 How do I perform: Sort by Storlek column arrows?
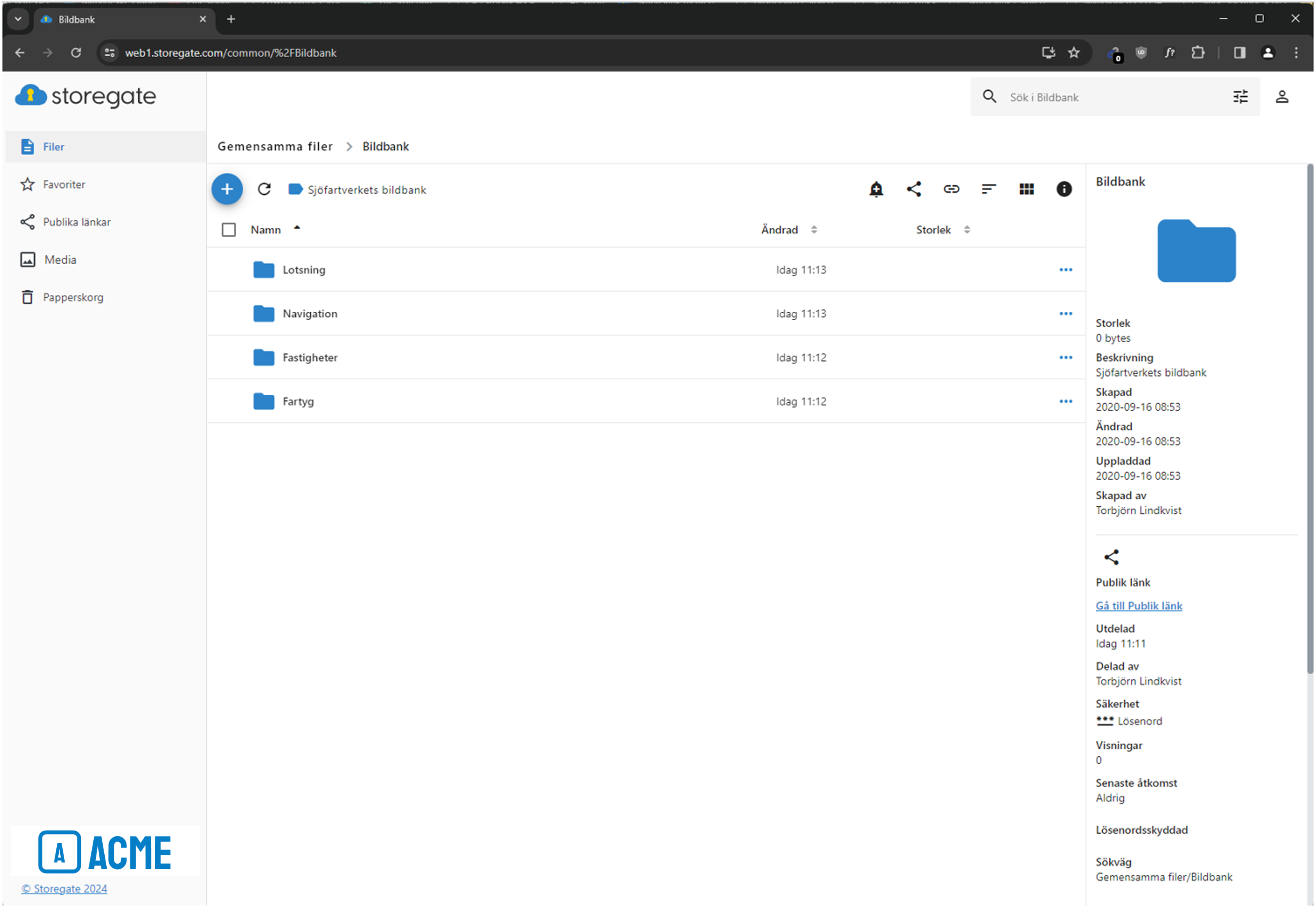pos(967,230)
